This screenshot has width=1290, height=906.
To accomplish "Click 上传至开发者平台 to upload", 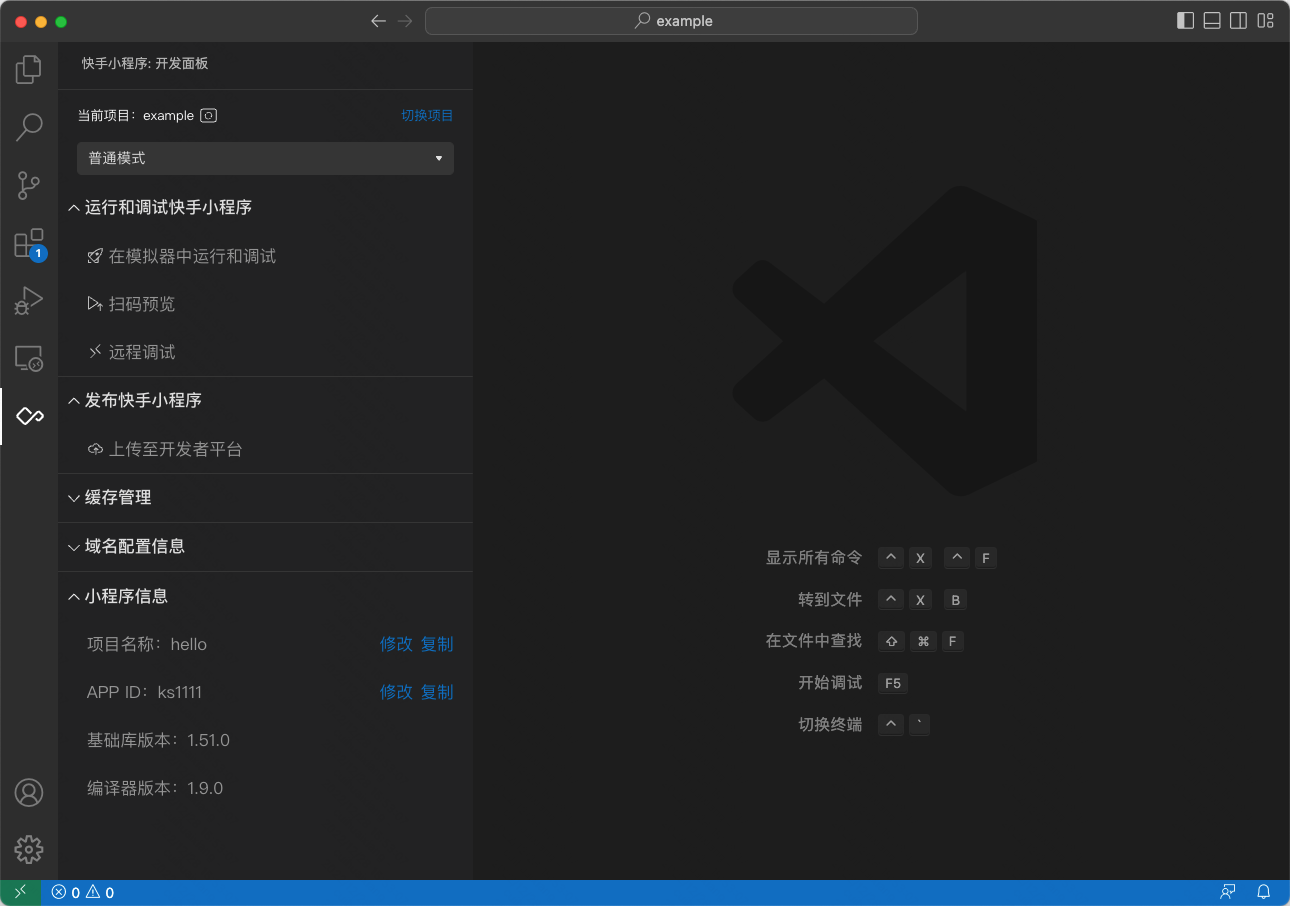I will [165, 449].
